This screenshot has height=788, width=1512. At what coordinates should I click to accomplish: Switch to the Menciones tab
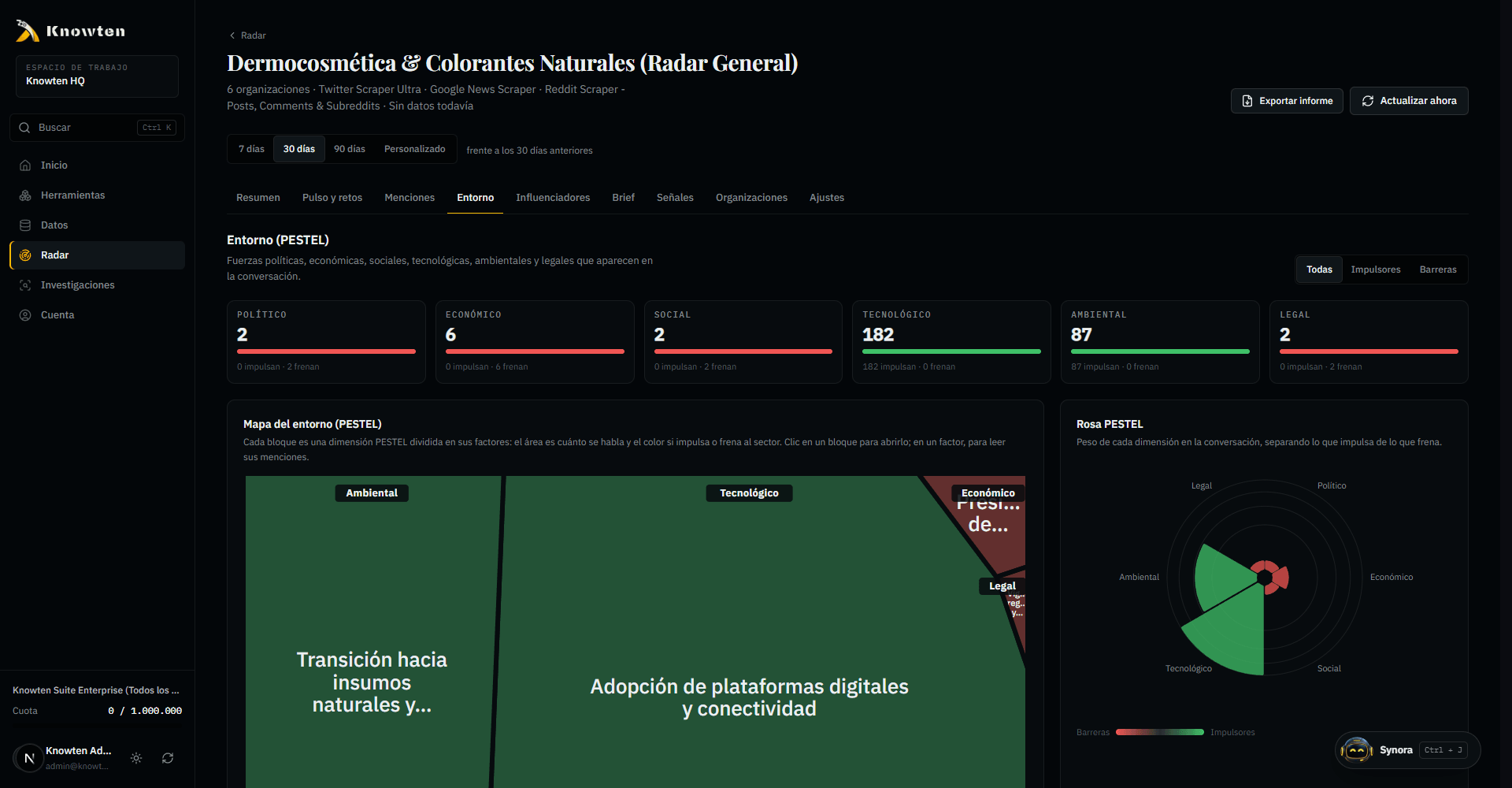[409, 198]
